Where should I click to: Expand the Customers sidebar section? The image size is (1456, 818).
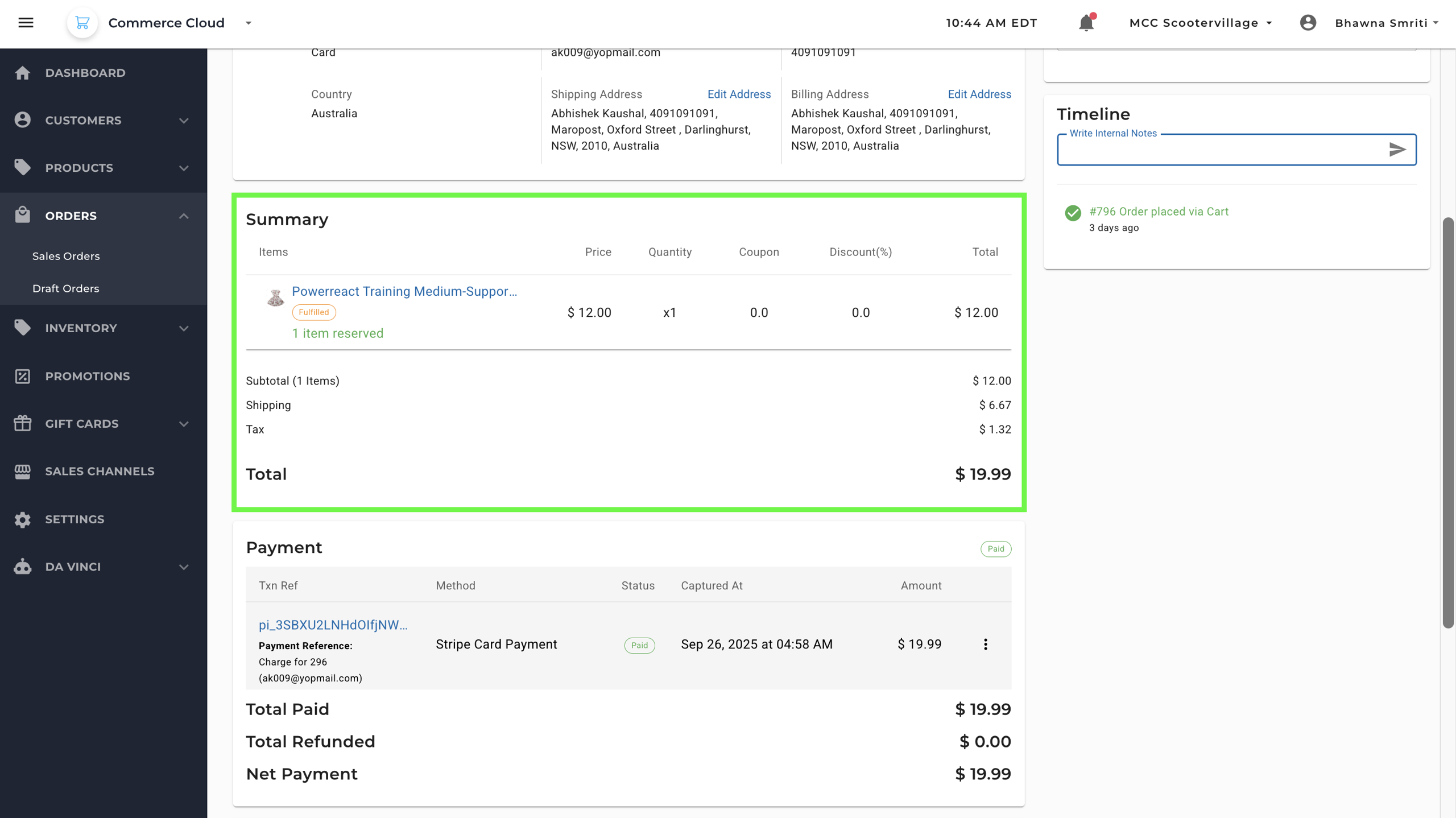point(183,121)
